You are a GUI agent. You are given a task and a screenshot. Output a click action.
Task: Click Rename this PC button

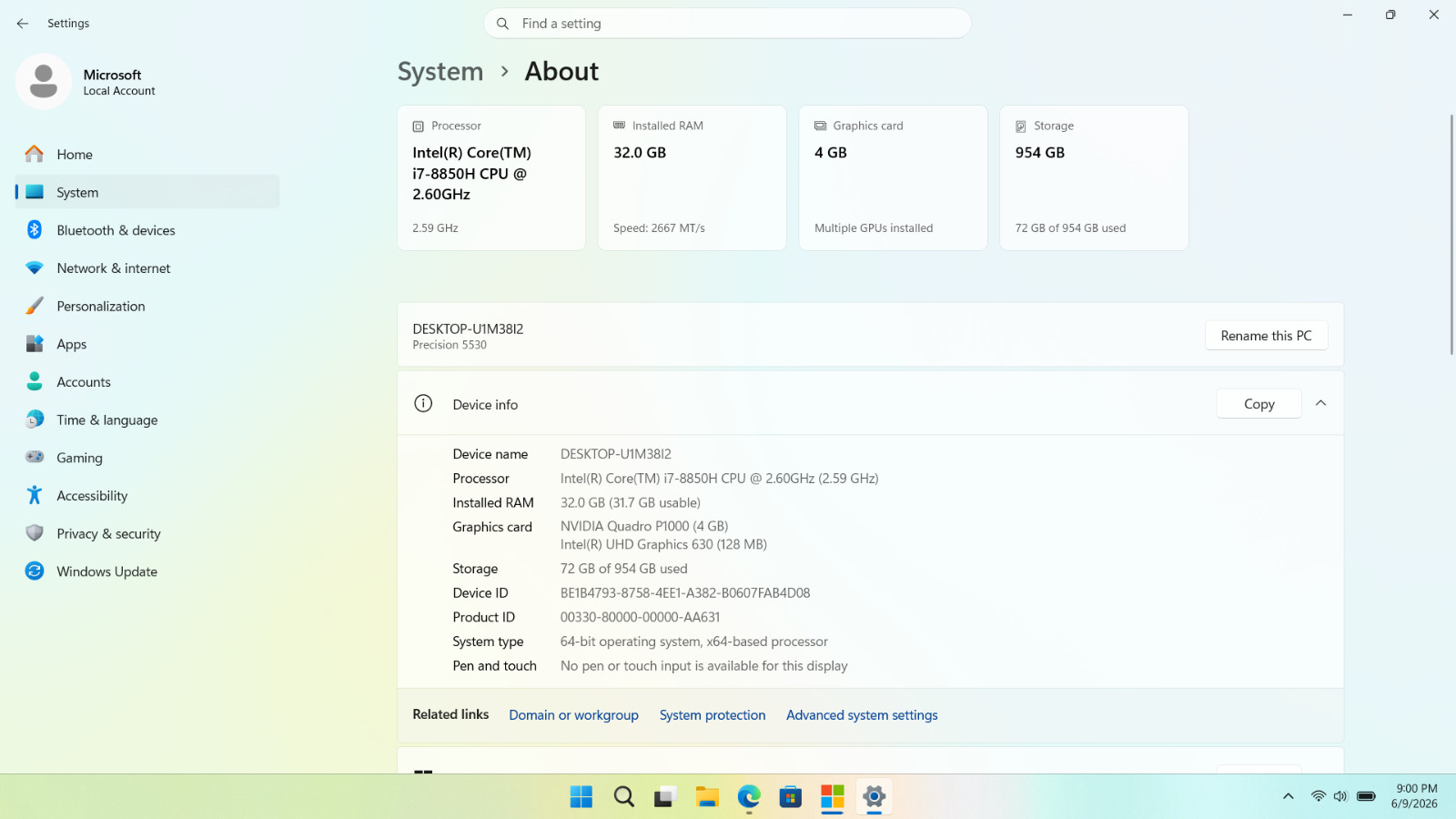1266,336
